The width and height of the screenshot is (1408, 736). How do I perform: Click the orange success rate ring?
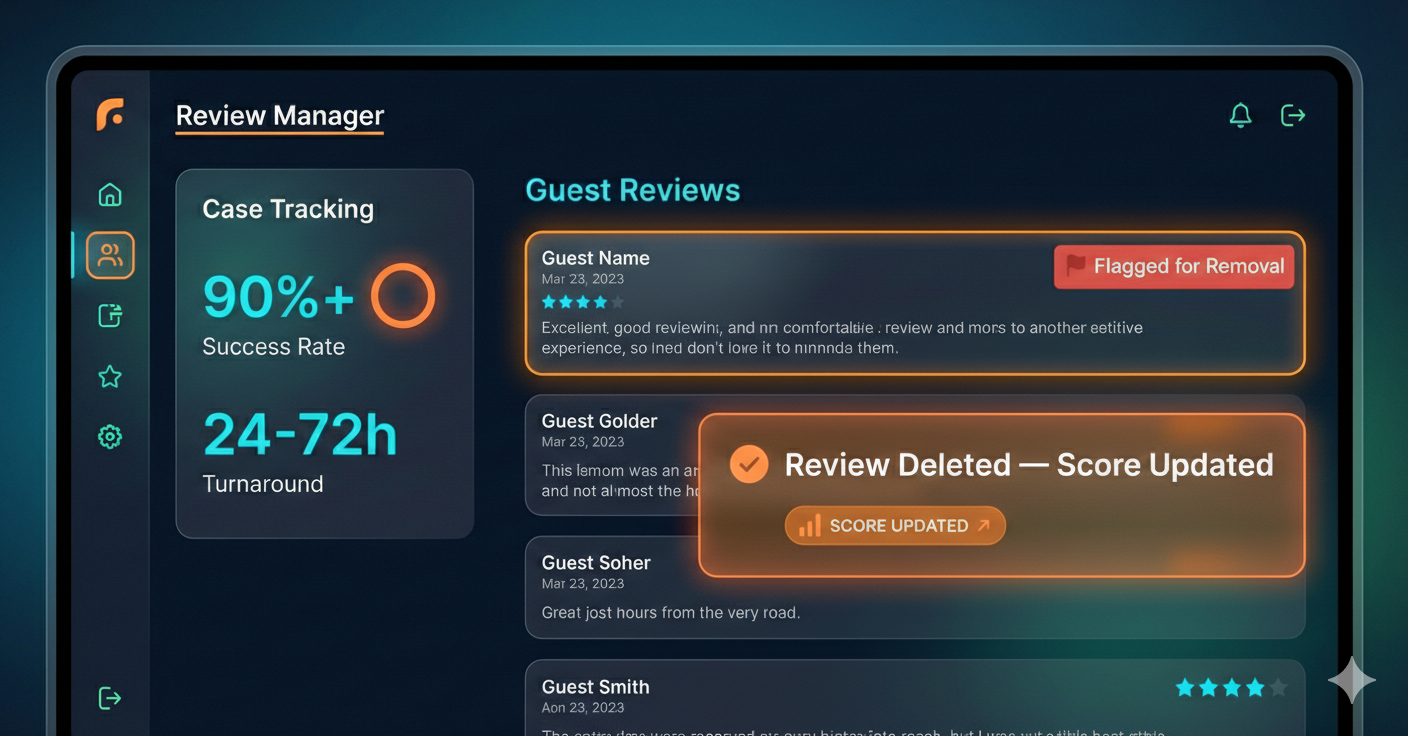pos(403,296)
